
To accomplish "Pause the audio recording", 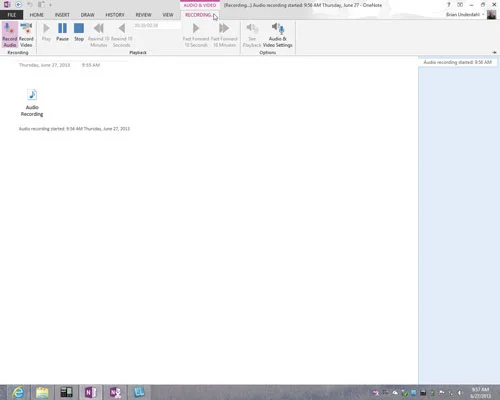I will pyautogui.click(x=62, y=32).
